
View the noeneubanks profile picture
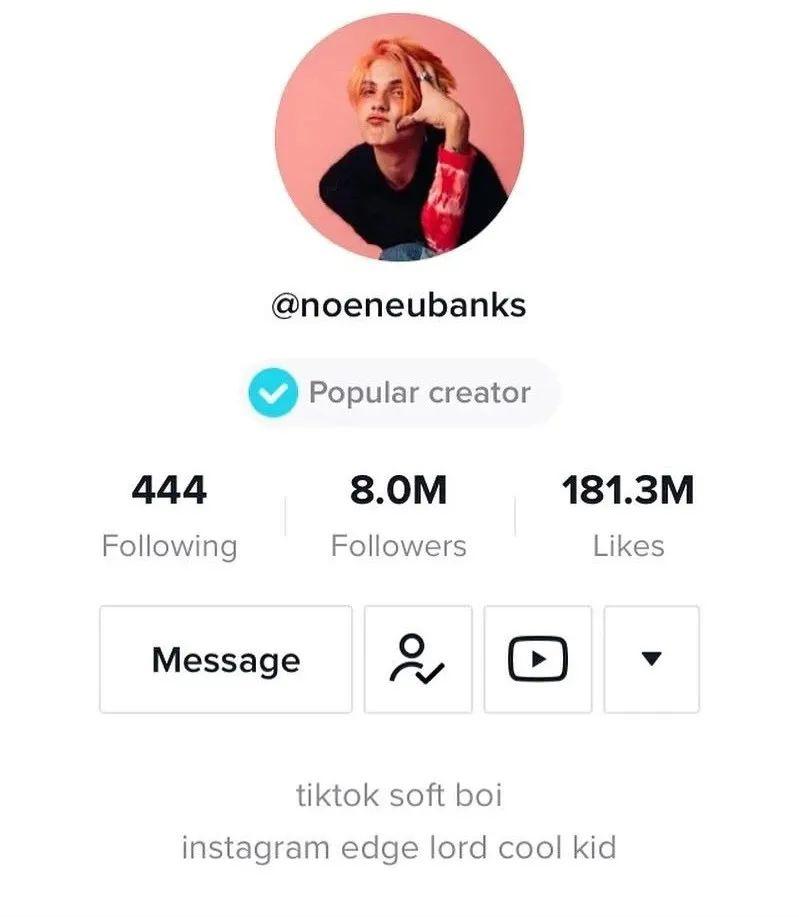coord(400,137)
